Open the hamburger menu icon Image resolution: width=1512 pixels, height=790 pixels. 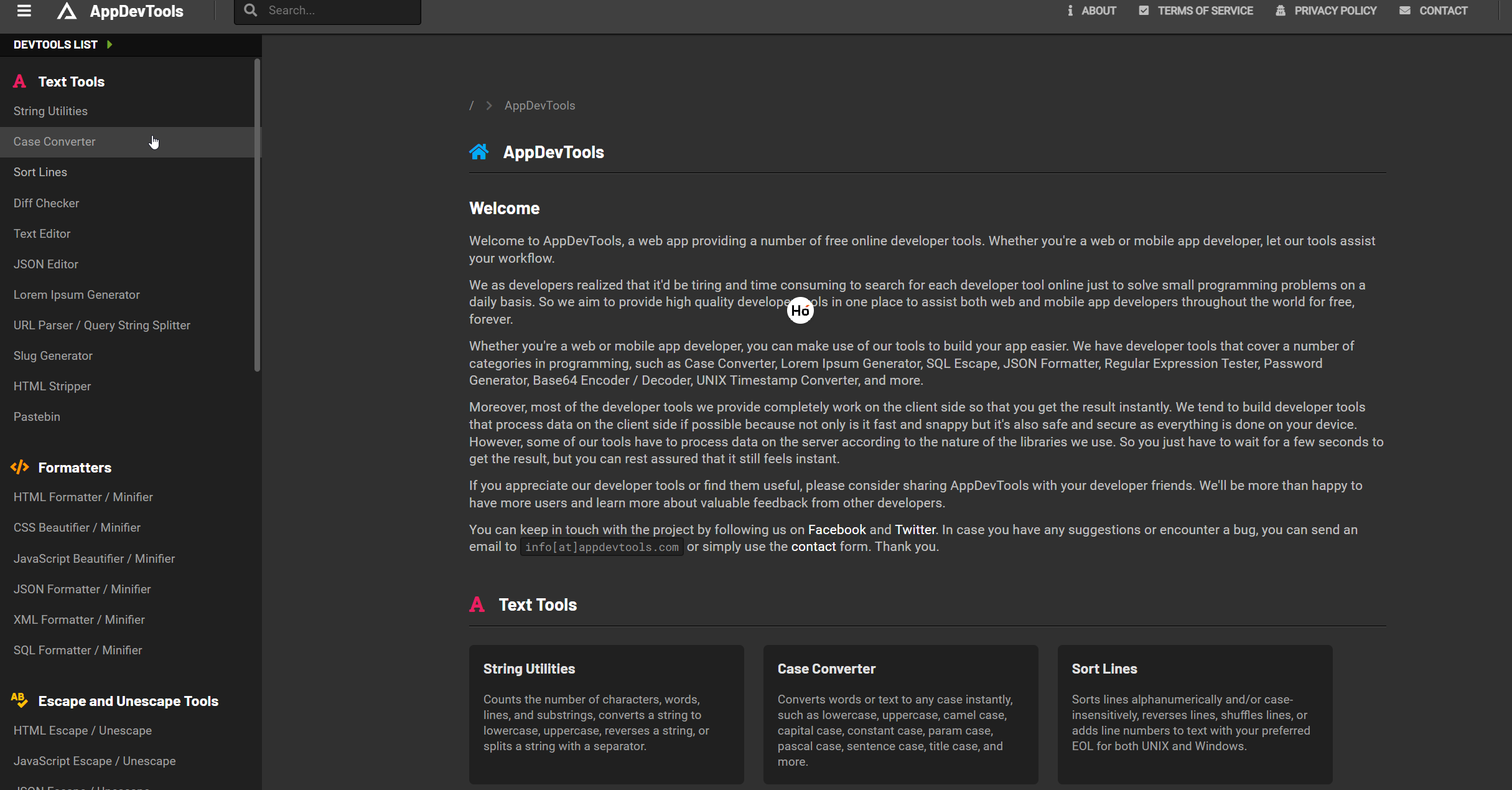coord(24,11)
